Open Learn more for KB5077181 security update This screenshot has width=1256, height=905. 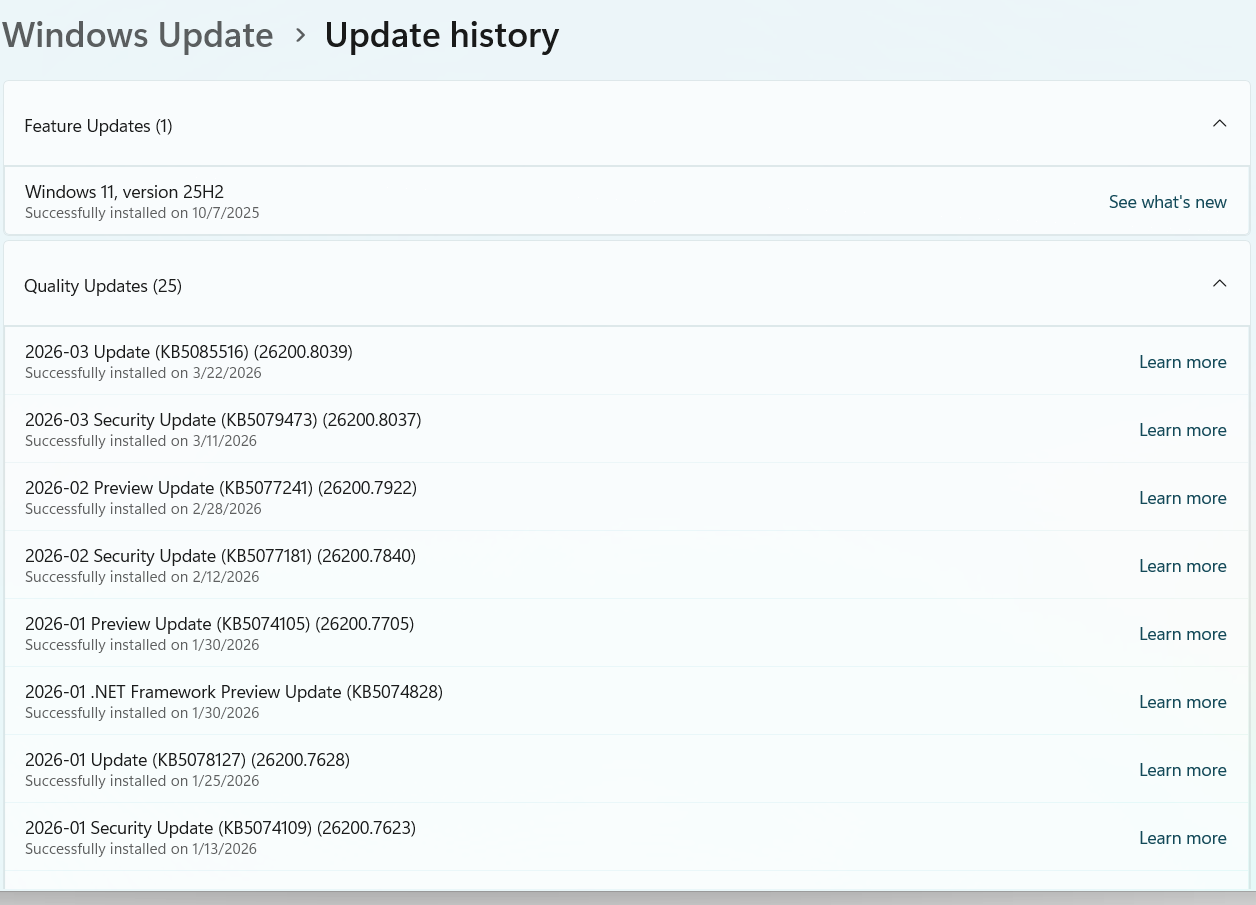(1182, 566)
